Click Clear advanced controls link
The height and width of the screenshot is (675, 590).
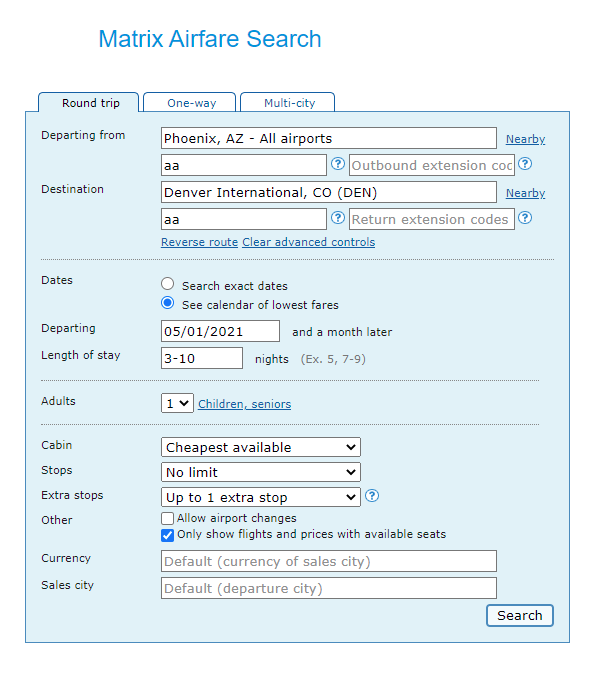click(309, 242)
